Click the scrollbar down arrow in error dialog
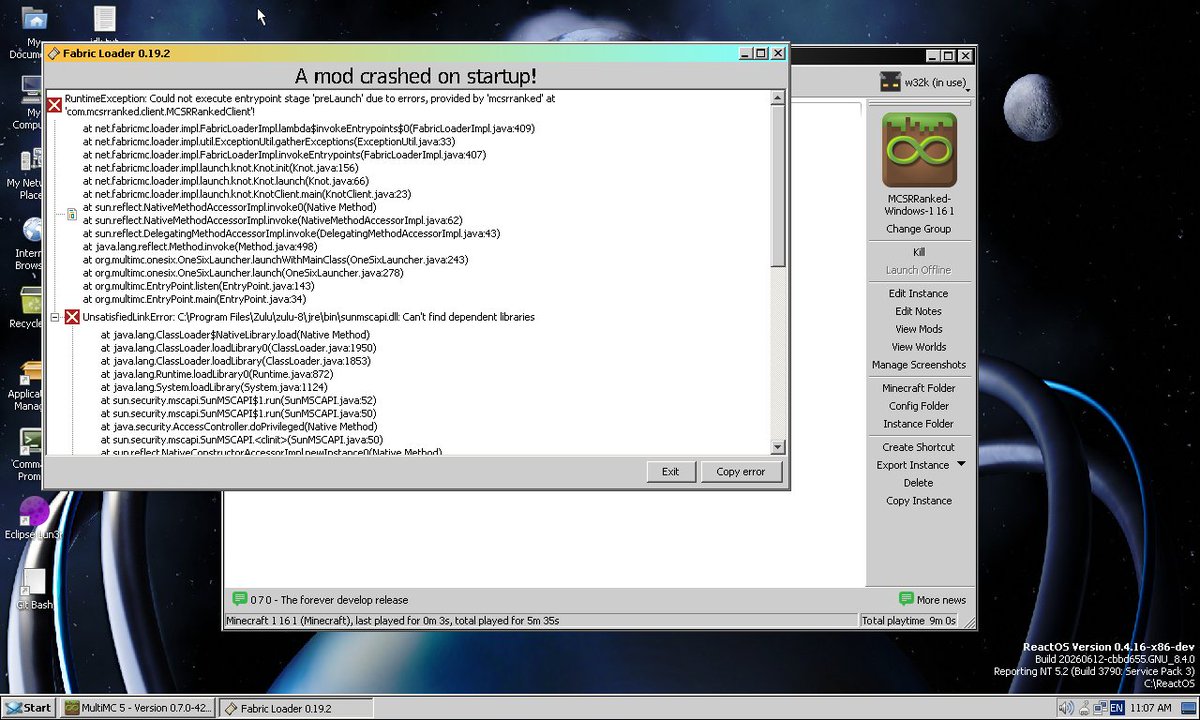 [x=779, y=447]
